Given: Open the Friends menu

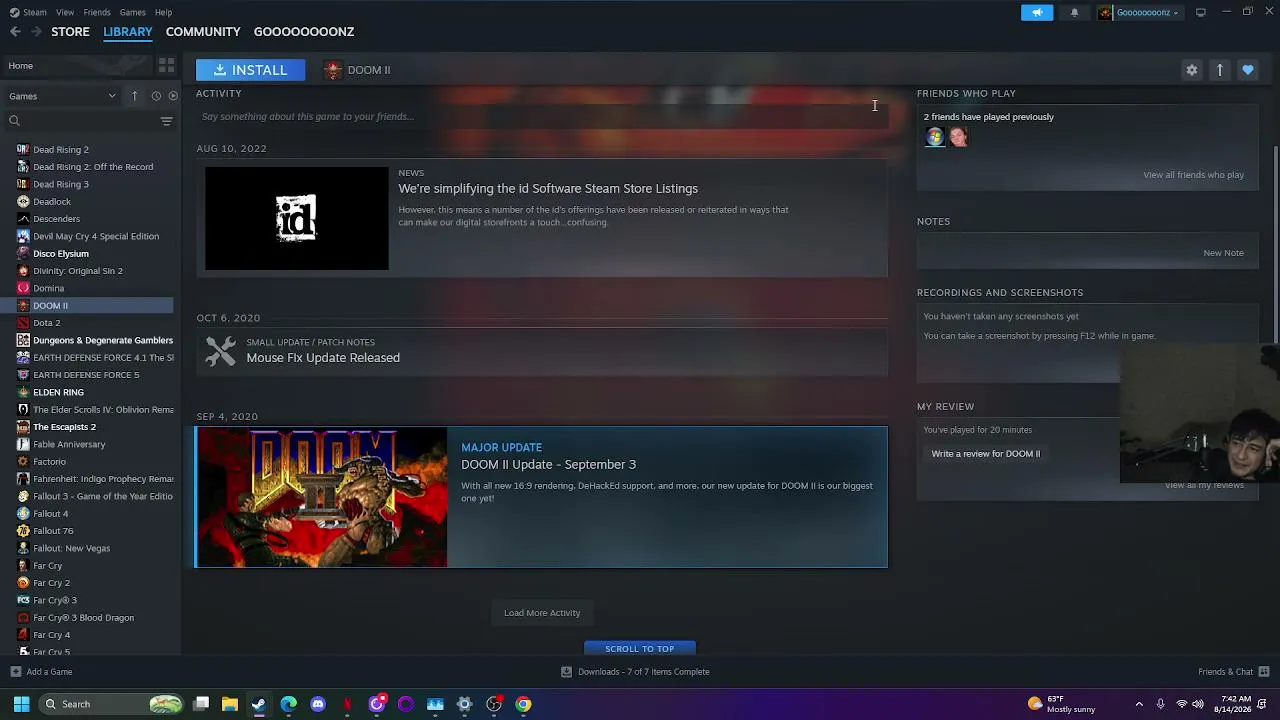Looking at the screenshot, I should pyautogui.click(x=97, y=12).
